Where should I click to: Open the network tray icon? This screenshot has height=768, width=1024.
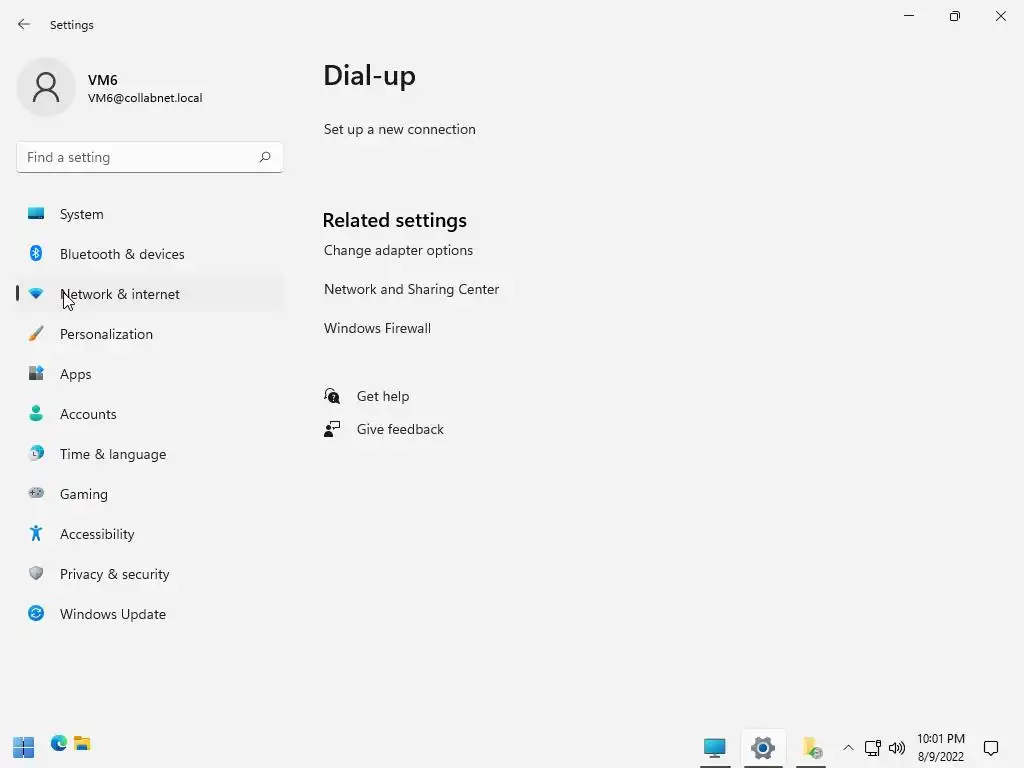(x=872, y=748)
